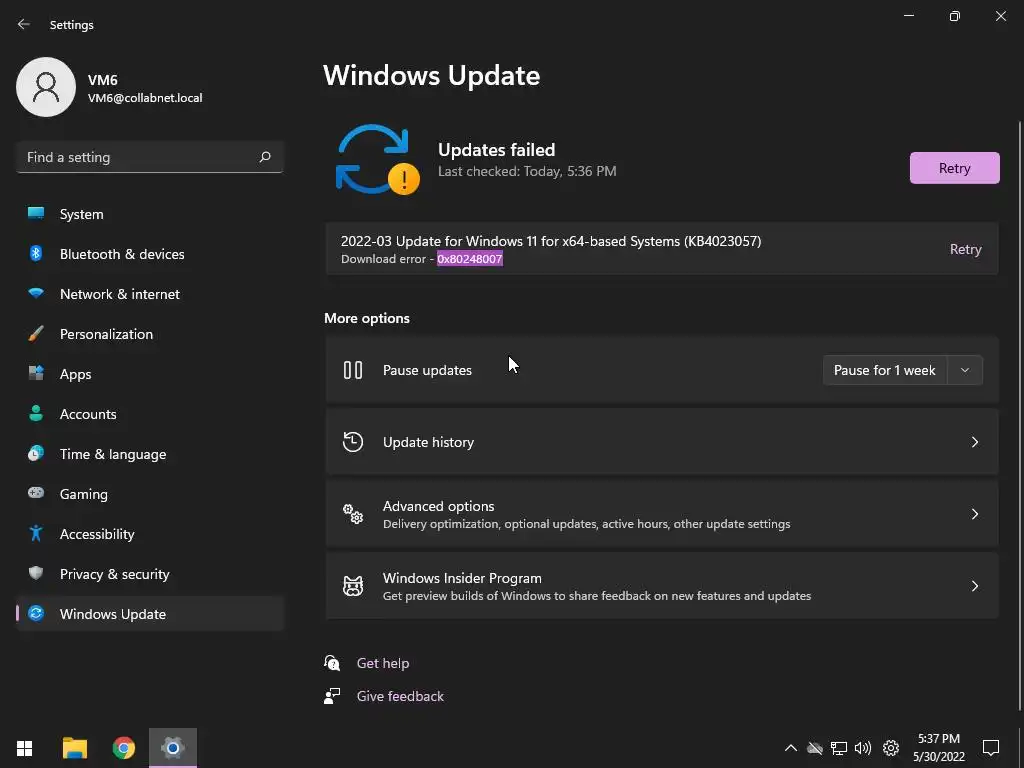Viewport: 1024px width, 768px height.
Task: Click the back arrow in Settings header
Action: click(x=24, y=24)
